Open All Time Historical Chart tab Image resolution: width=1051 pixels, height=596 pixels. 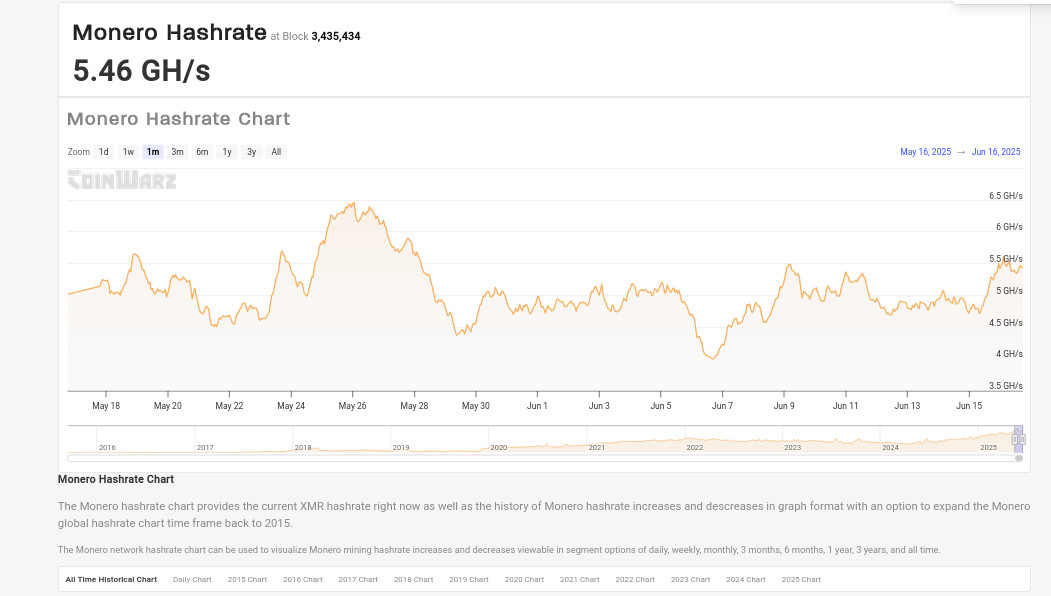(x=111, y=579)
